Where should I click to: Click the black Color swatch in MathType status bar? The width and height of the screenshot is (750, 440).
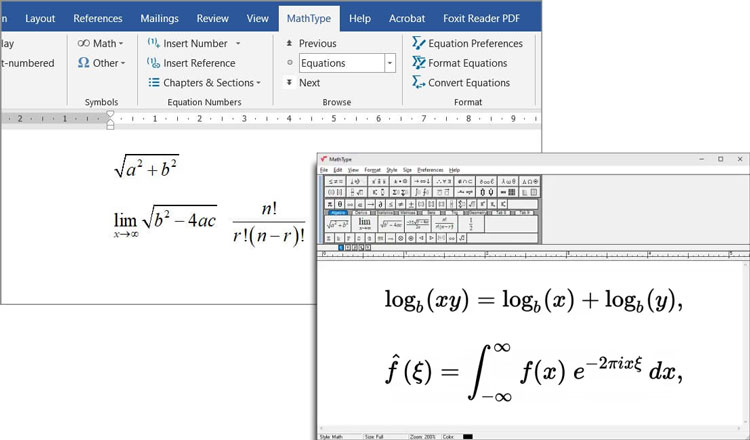click(x=468, y=437)
